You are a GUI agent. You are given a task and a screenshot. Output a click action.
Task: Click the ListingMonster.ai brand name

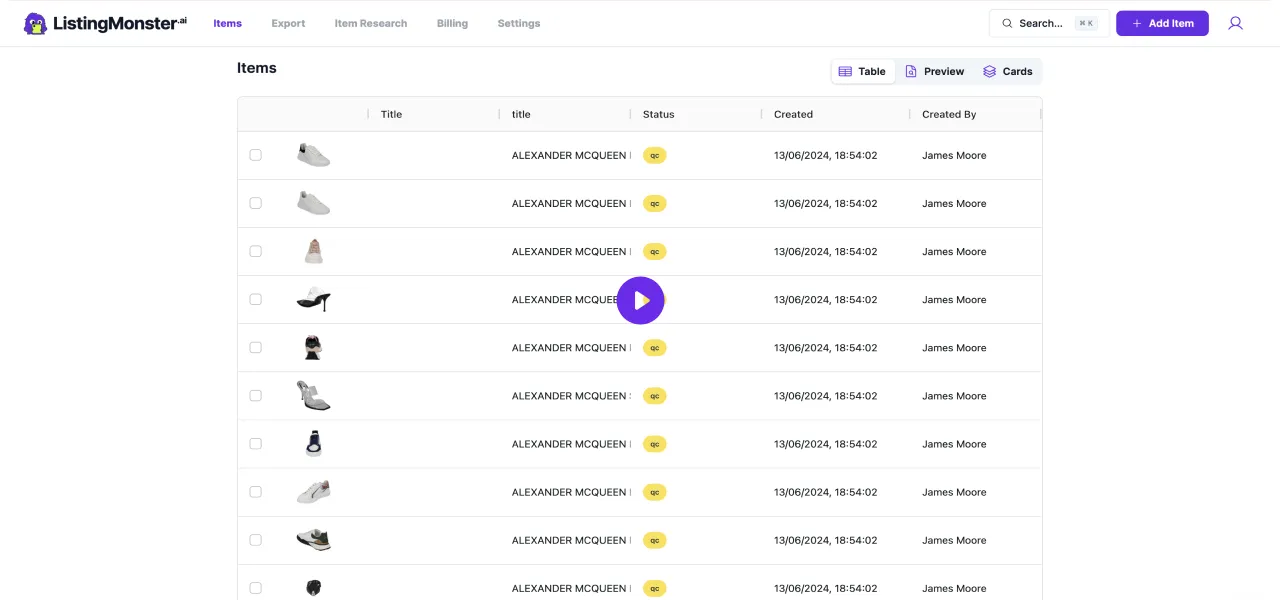pyautogui.click(x=118, y=23)
